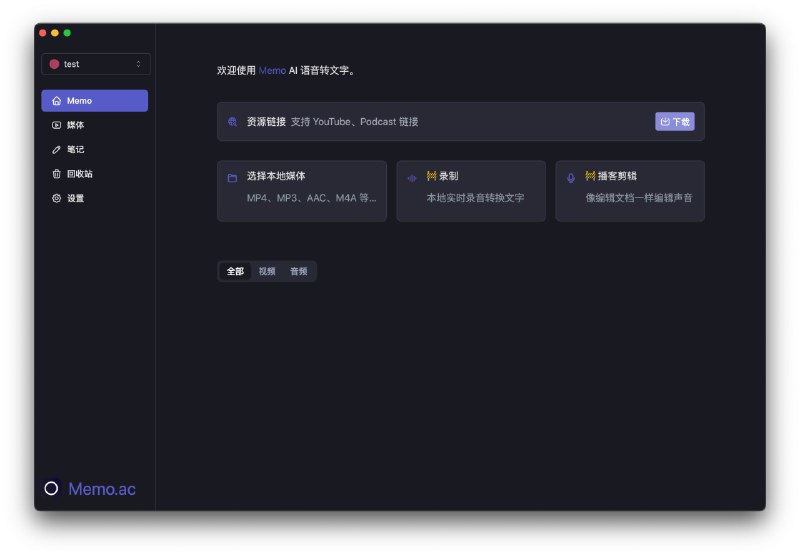Viewport: 800px width, 556px height.
Task: Click the trash bin icon in sidebar
Action: [57, 174]
